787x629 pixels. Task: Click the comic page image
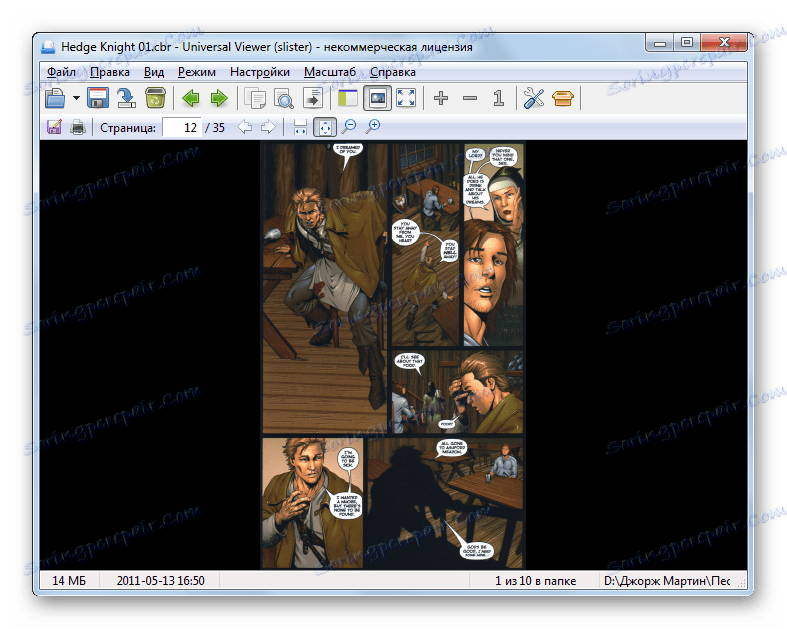click(x=392, y=355)
